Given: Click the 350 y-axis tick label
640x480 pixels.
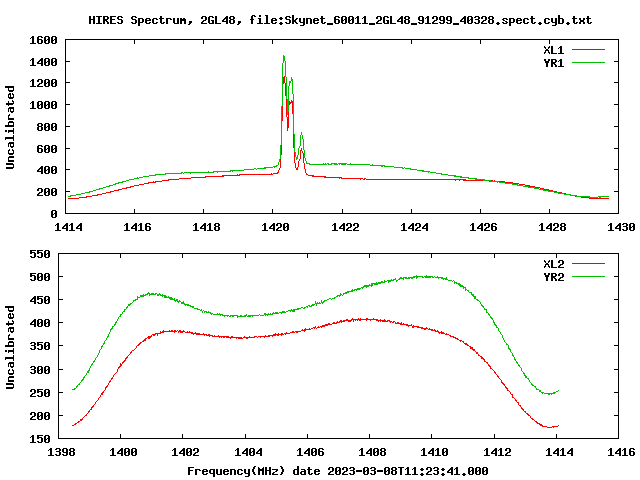Looking at the screenshot, I should pos(40,347).
